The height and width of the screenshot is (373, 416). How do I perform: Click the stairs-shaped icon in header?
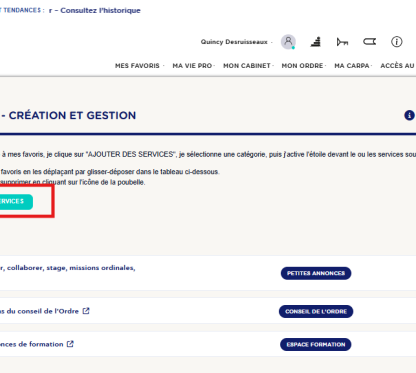316,42
